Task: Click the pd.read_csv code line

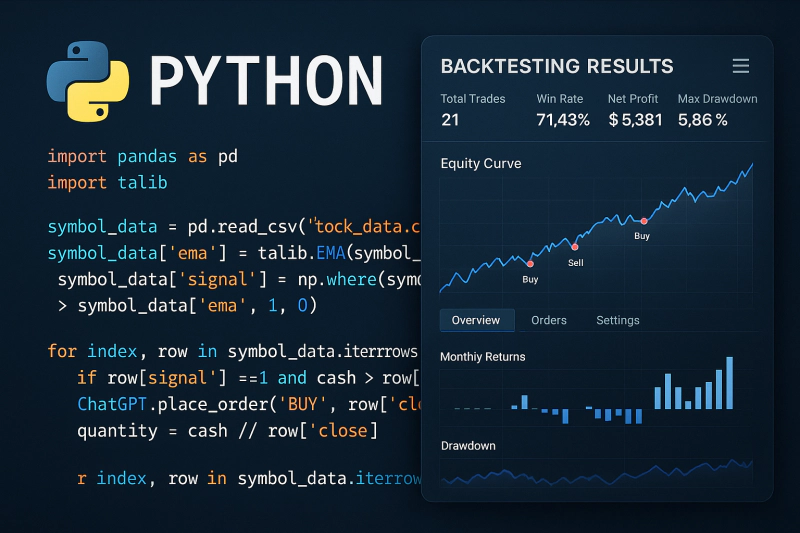Action: (233, 226)
